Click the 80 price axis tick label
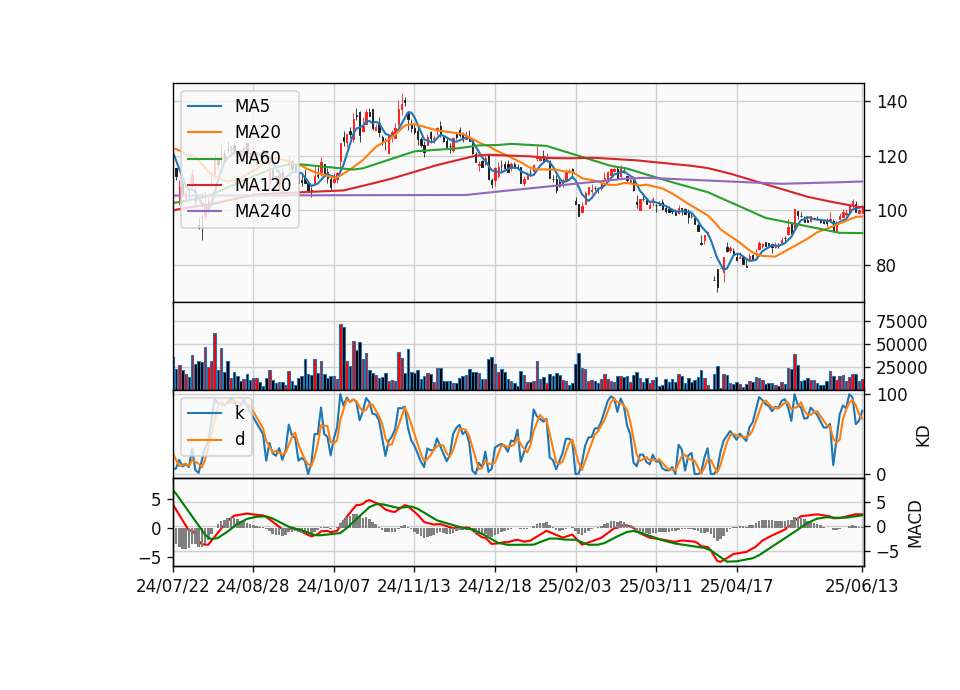The height and width of the screenshot is (690, 960). (887, 266)
